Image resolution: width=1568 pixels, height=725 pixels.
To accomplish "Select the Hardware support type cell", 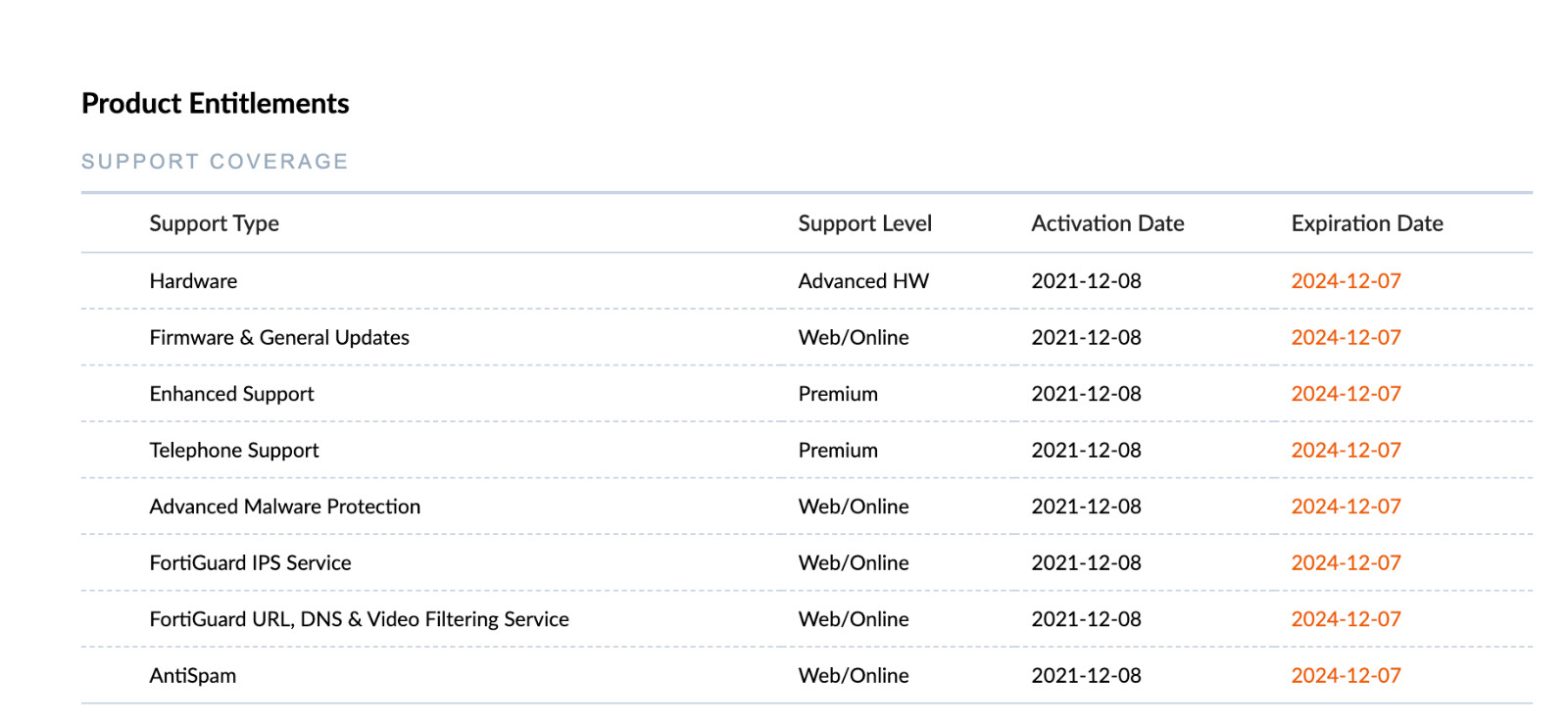I will point(194,281).
